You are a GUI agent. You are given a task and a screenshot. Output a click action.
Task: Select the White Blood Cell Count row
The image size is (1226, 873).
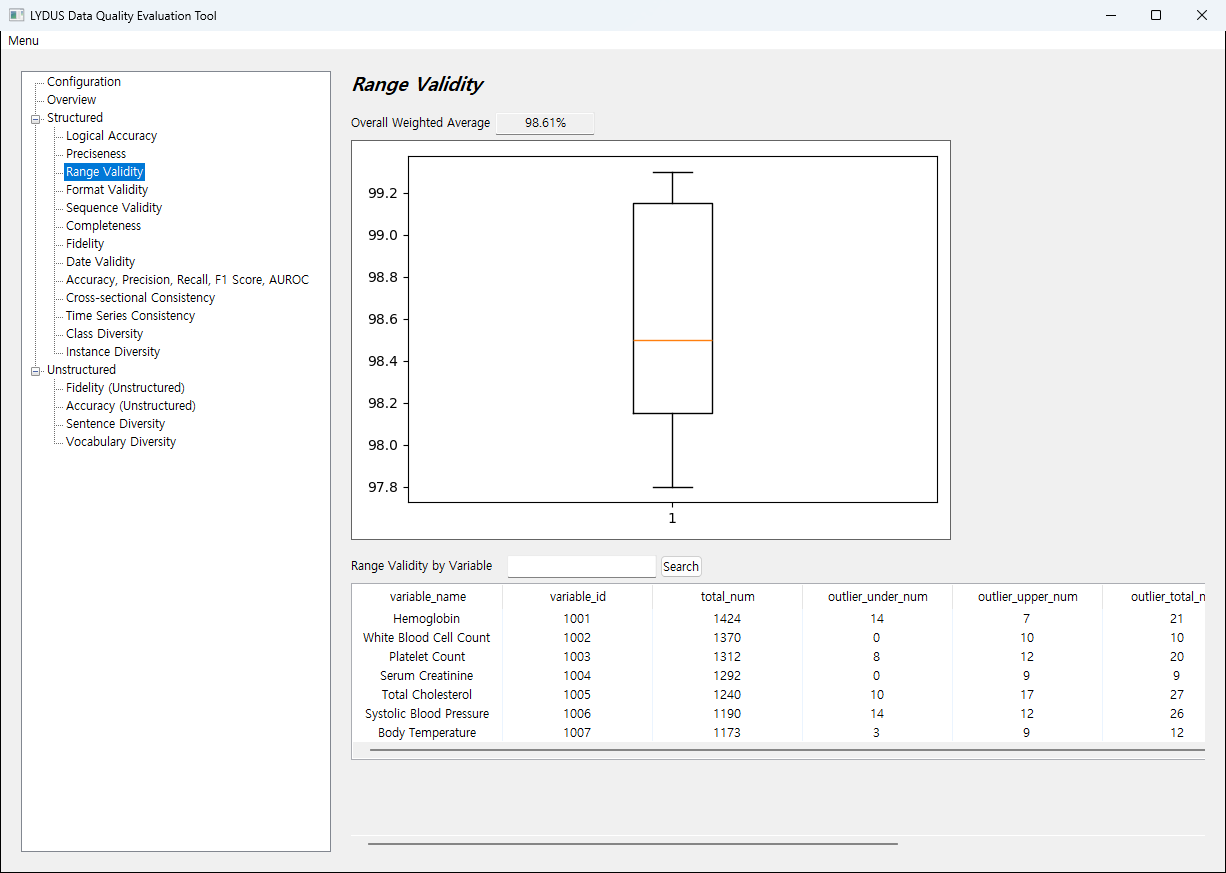point(778,638)
